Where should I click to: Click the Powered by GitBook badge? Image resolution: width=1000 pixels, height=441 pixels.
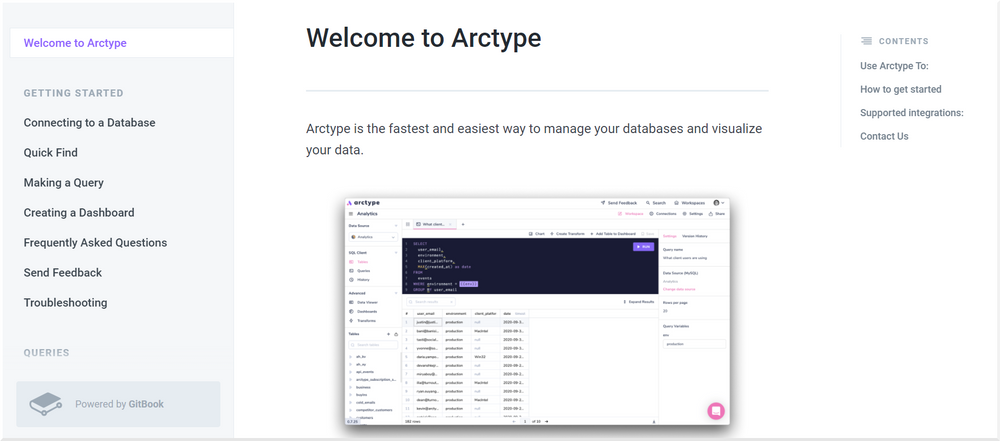click(118, 404)
